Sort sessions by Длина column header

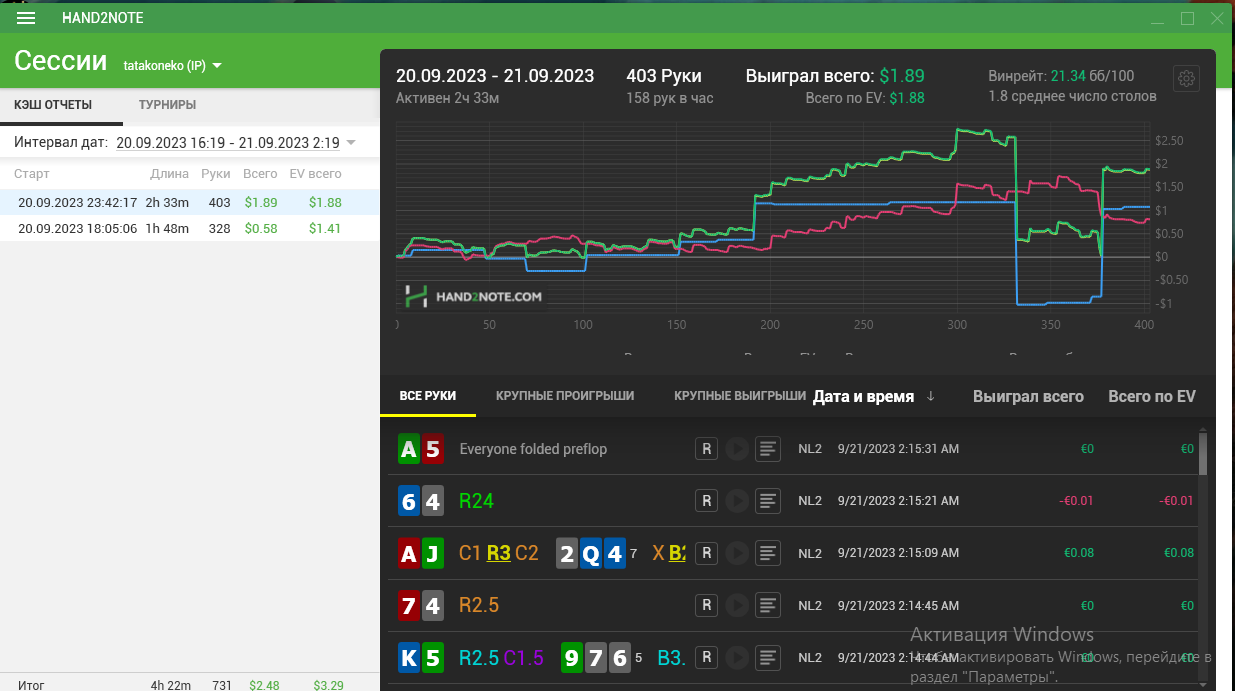tap(170, 174)
